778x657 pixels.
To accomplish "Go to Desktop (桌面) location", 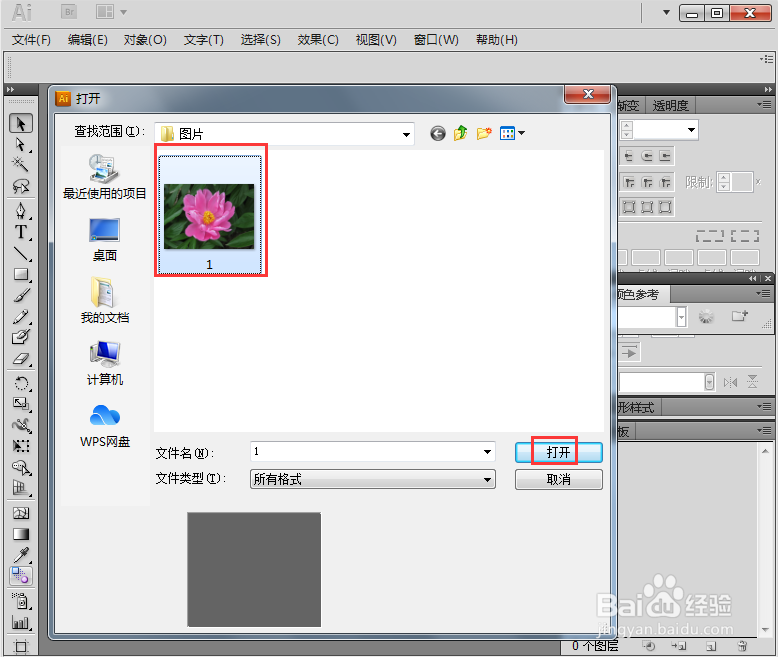I will point(104,240).
